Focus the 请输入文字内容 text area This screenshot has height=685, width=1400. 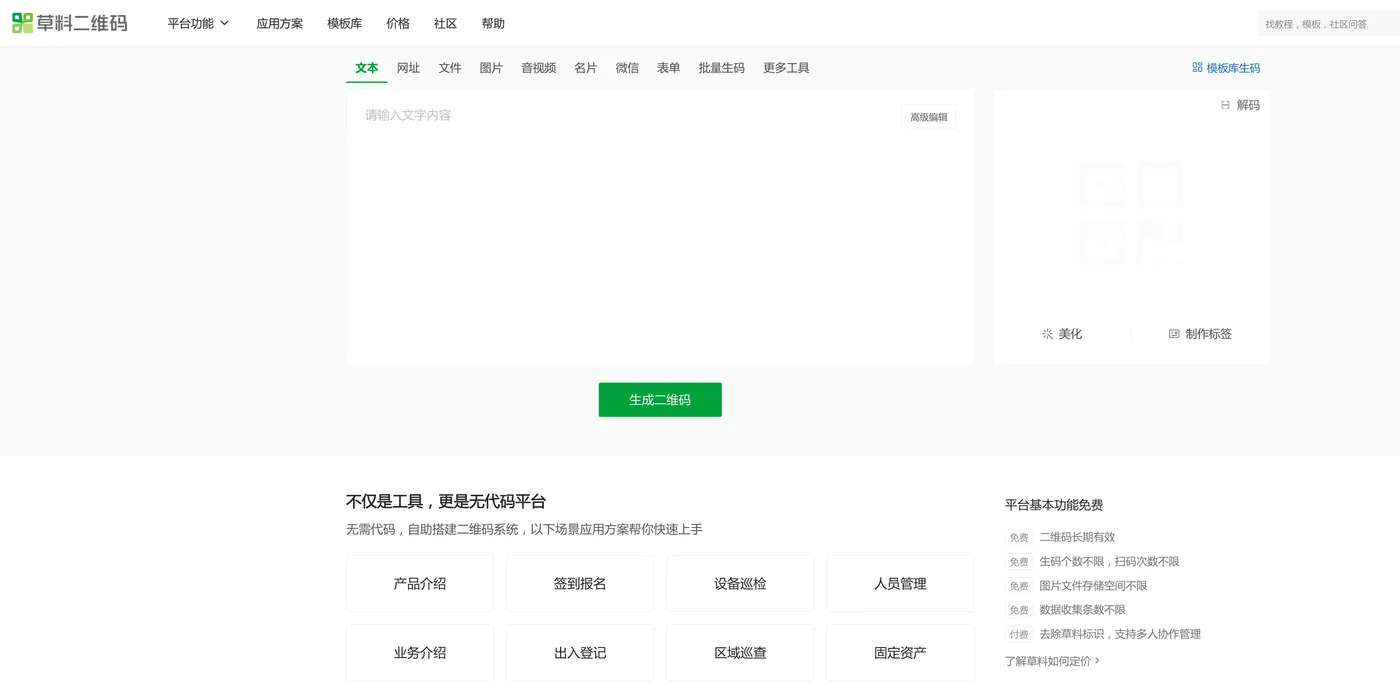coord(660,227)
